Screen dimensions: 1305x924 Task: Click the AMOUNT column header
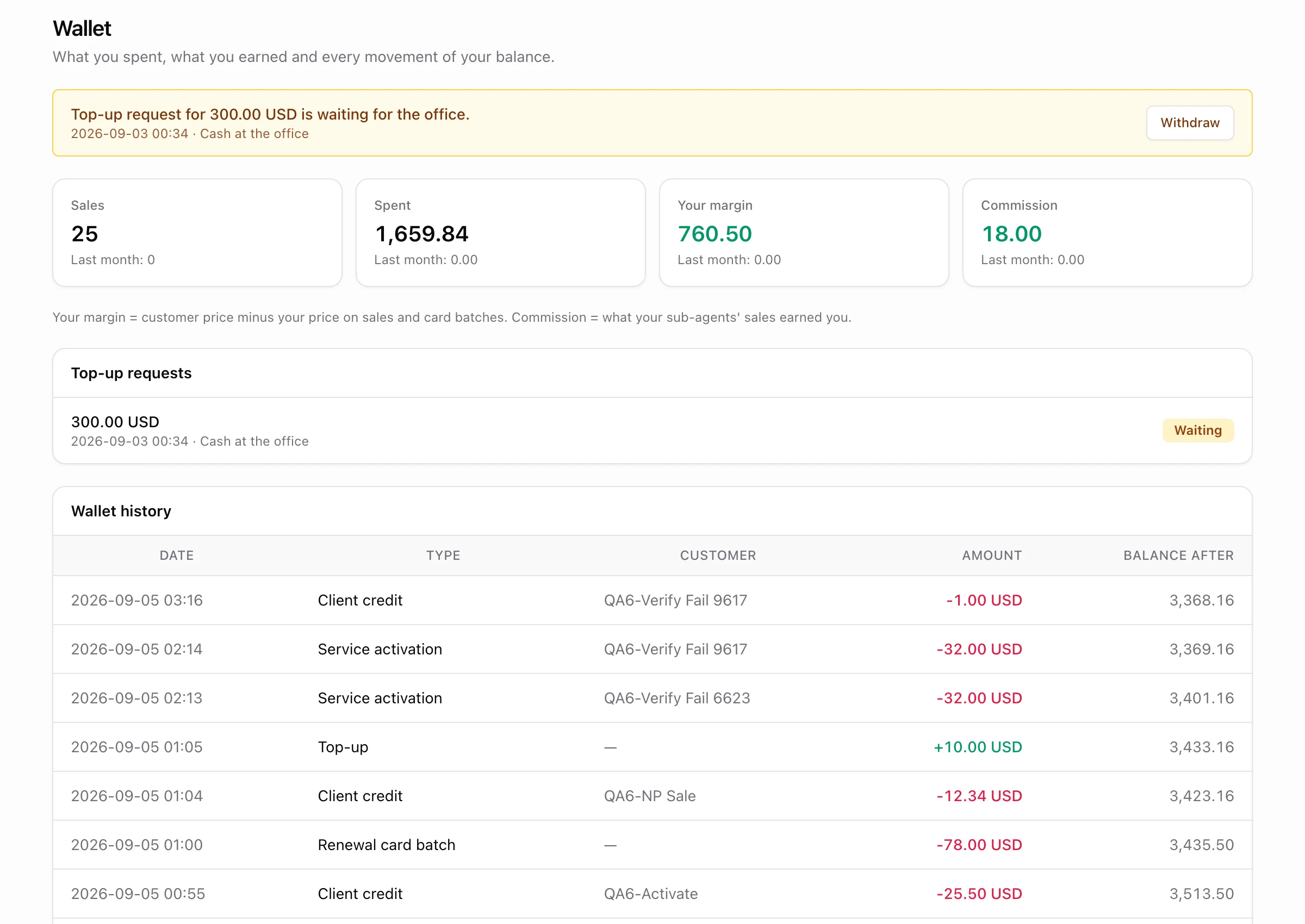pos(991,555)
